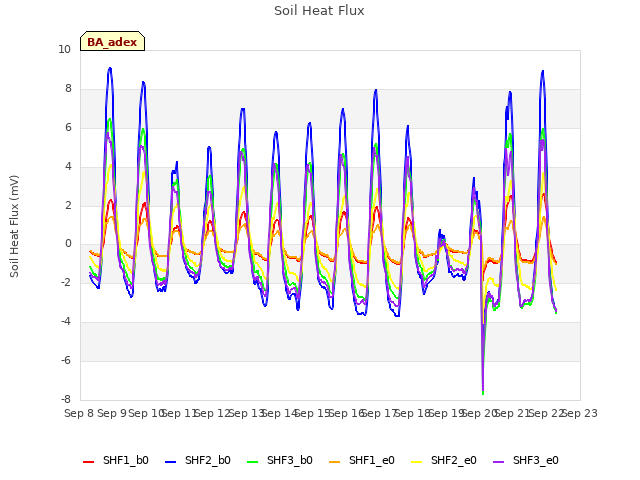Screen dimensions: 640x480
Task: Click the sharp minimum spike near Sep 20
Action: click(483, 392)
